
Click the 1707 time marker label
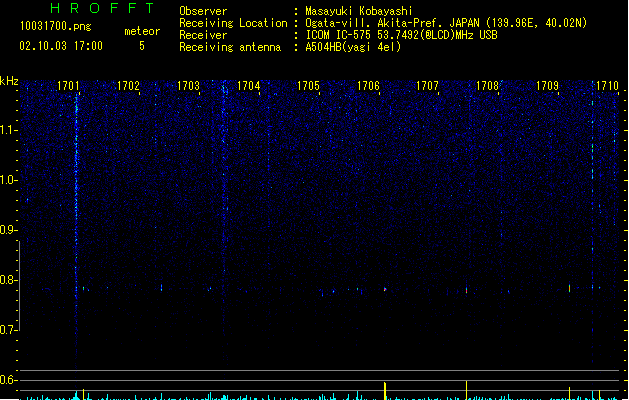click(427, 86)
